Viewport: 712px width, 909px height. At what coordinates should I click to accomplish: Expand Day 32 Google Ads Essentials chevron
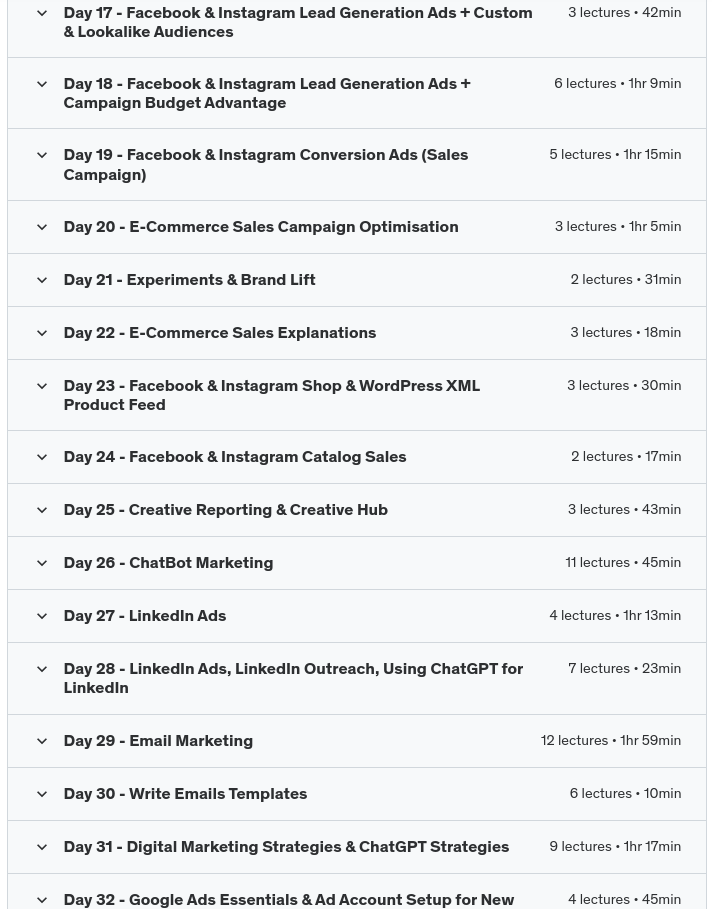click(42, 900)
